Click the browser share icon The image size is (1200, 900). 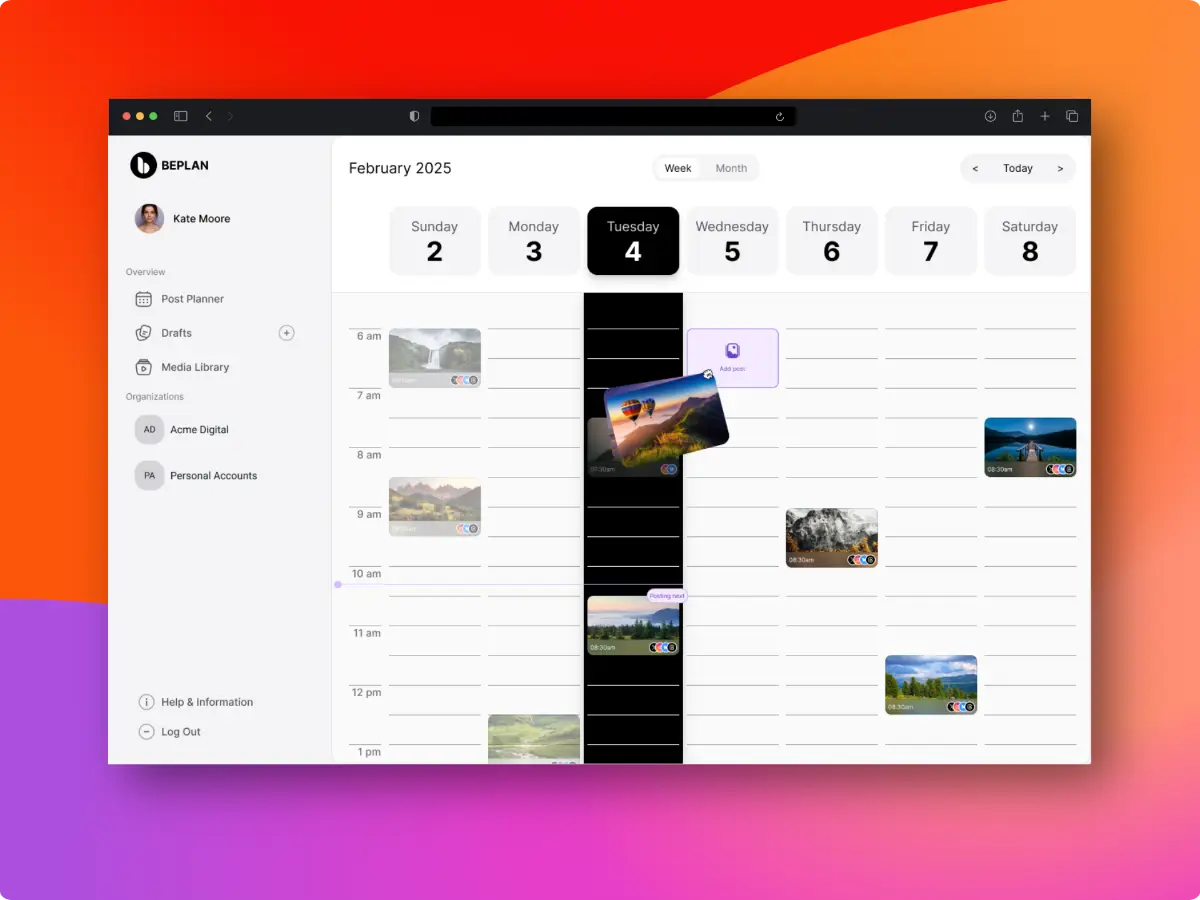[1017, 116]
